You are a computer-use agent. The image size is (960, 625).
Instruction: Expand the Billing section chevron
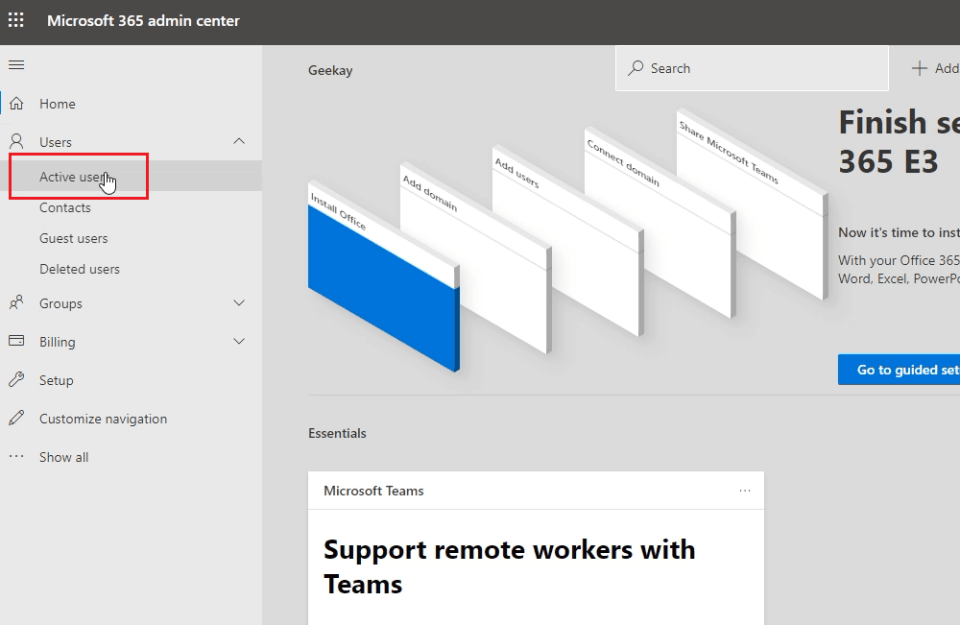[239, 341]
